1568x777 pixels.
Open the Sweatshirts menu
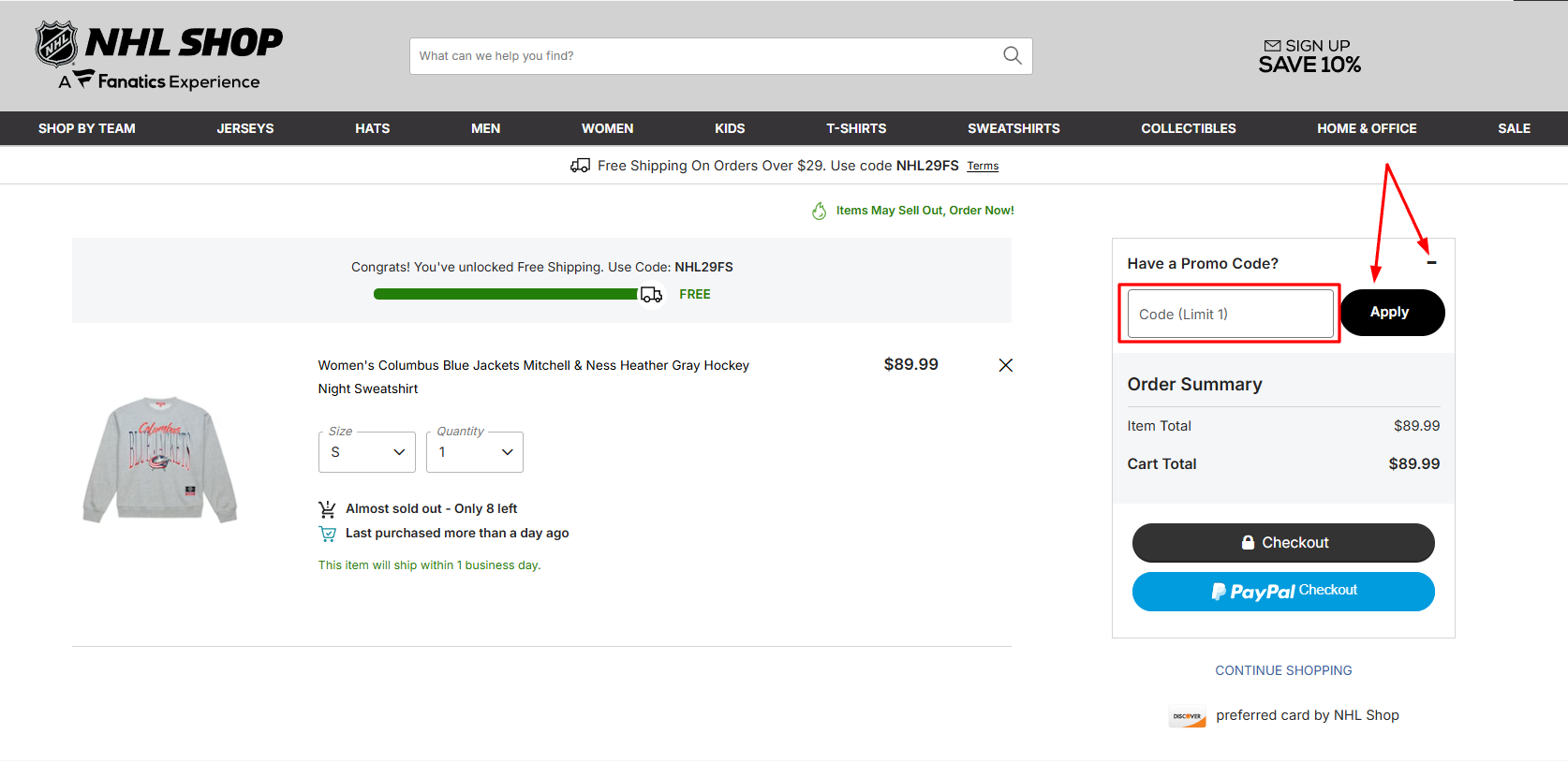click(x=1013, y=128)
